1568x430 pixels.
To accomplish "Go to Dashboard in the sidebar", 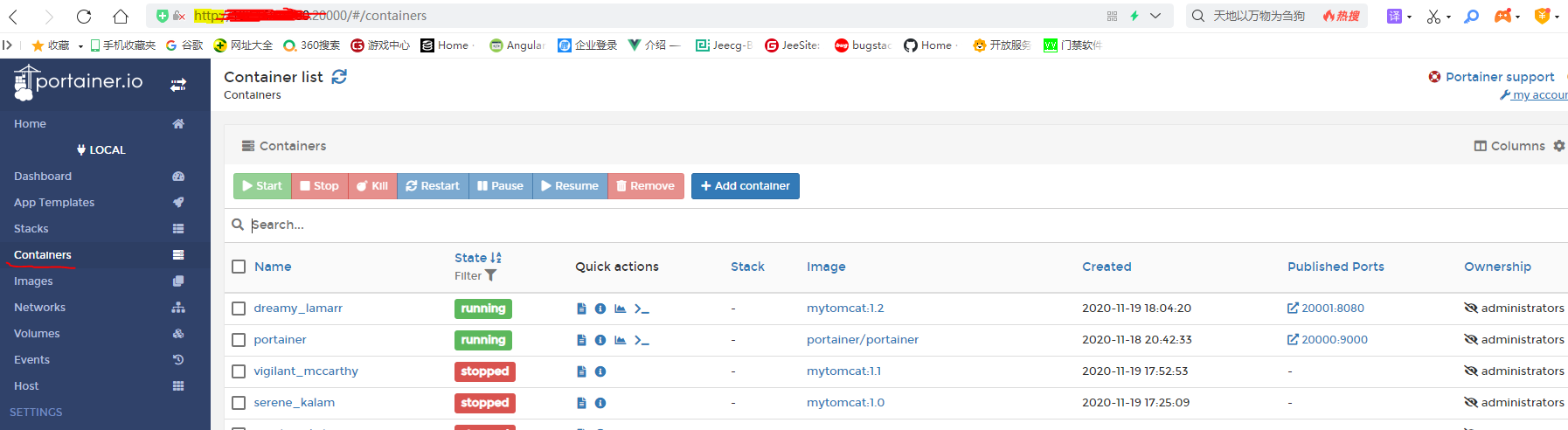I will pos(43,177).
